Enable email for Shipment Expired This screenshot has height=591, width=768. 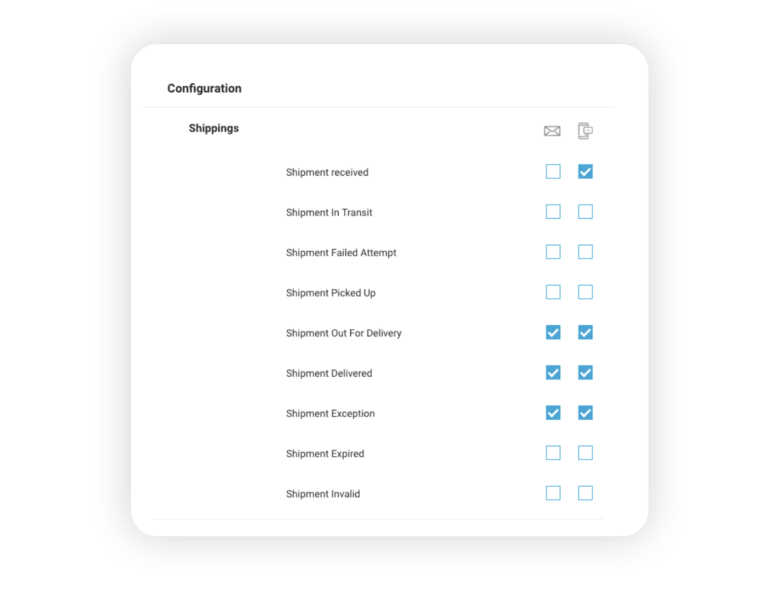pos(553,453)
